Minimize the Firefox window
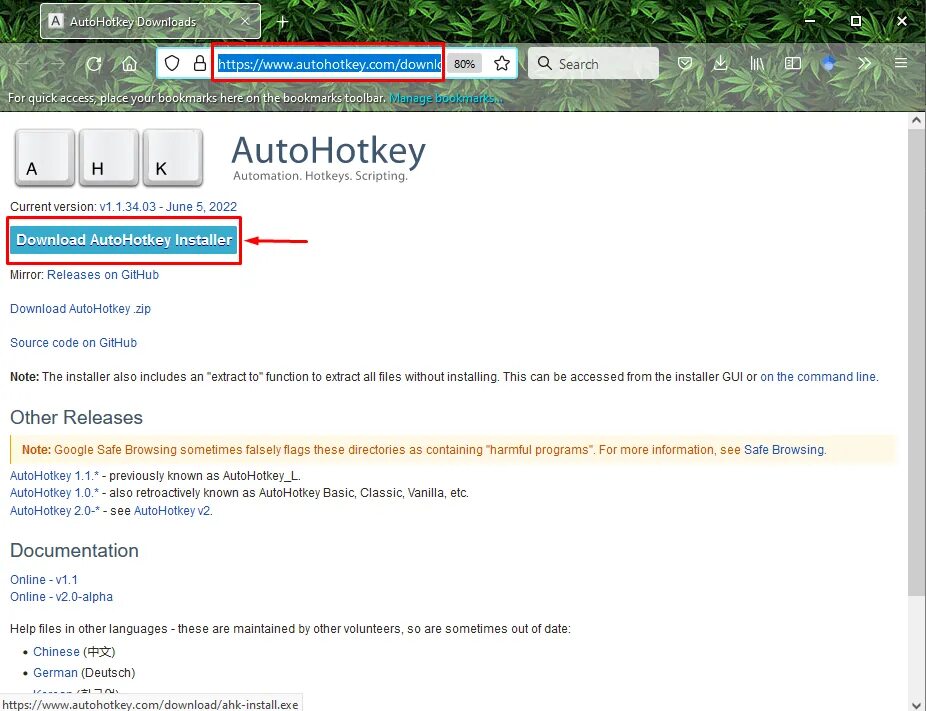 pyautogui.click(x=810, y=21)
